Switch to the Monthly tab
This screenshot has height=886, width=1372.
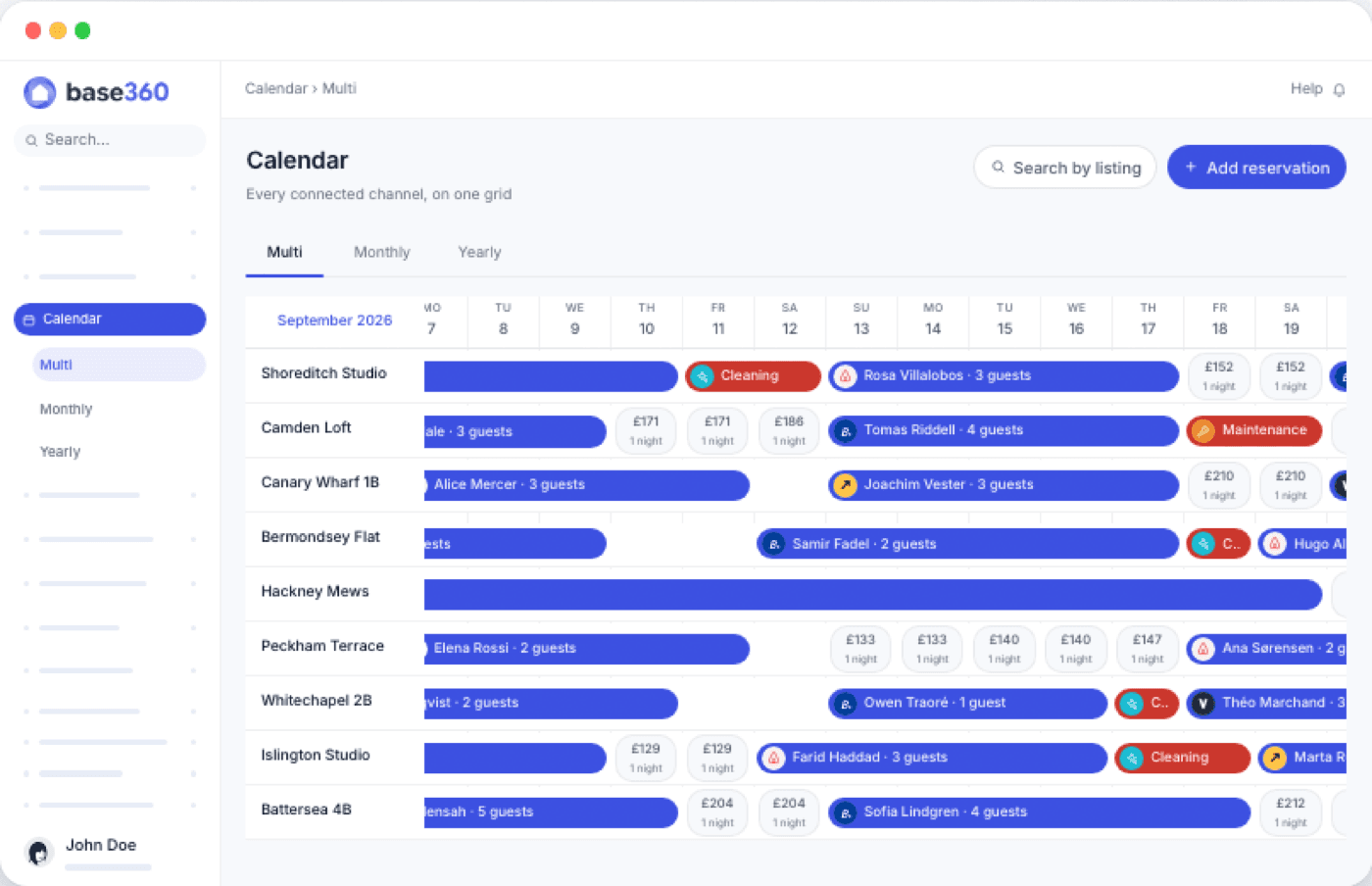coord(381,253)
